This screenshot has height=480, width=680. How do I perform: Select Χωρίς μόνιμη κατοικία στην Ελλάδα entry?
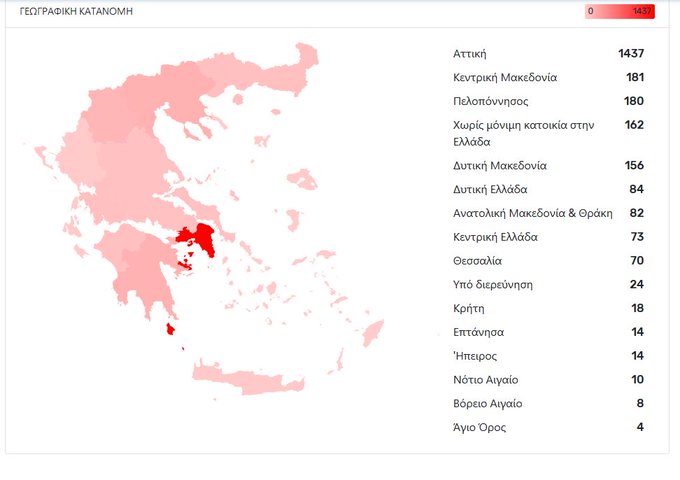pyautogui.click(x=548, y=134)
